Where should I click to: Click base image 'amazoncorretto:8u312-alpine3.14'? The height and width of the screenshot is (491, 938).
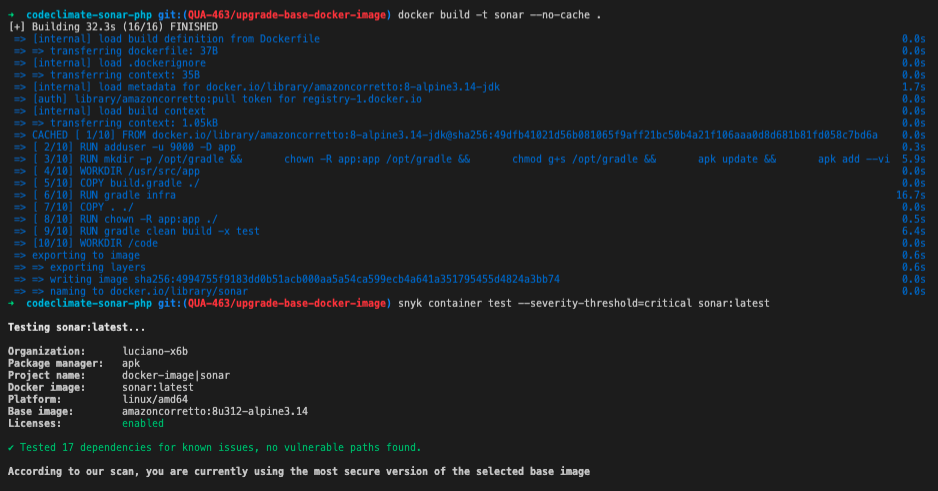215,411
